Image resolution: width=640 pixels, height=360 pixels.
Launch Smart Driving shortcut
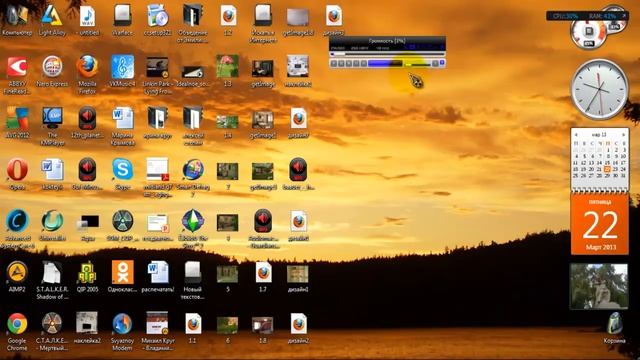point(193,177)
